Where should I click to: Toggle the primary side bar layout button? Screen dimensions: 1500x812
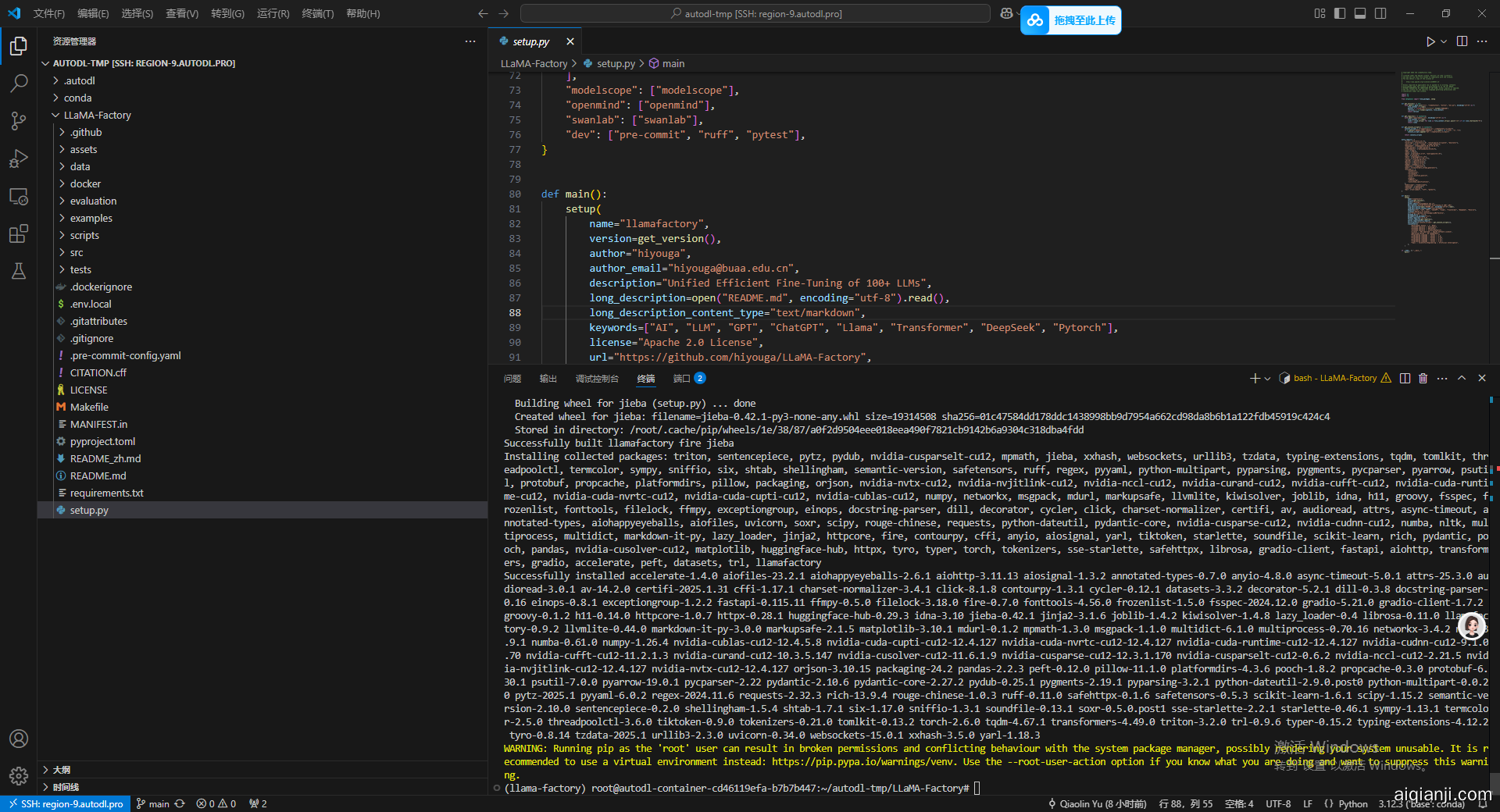click(x=1340, y=13)
